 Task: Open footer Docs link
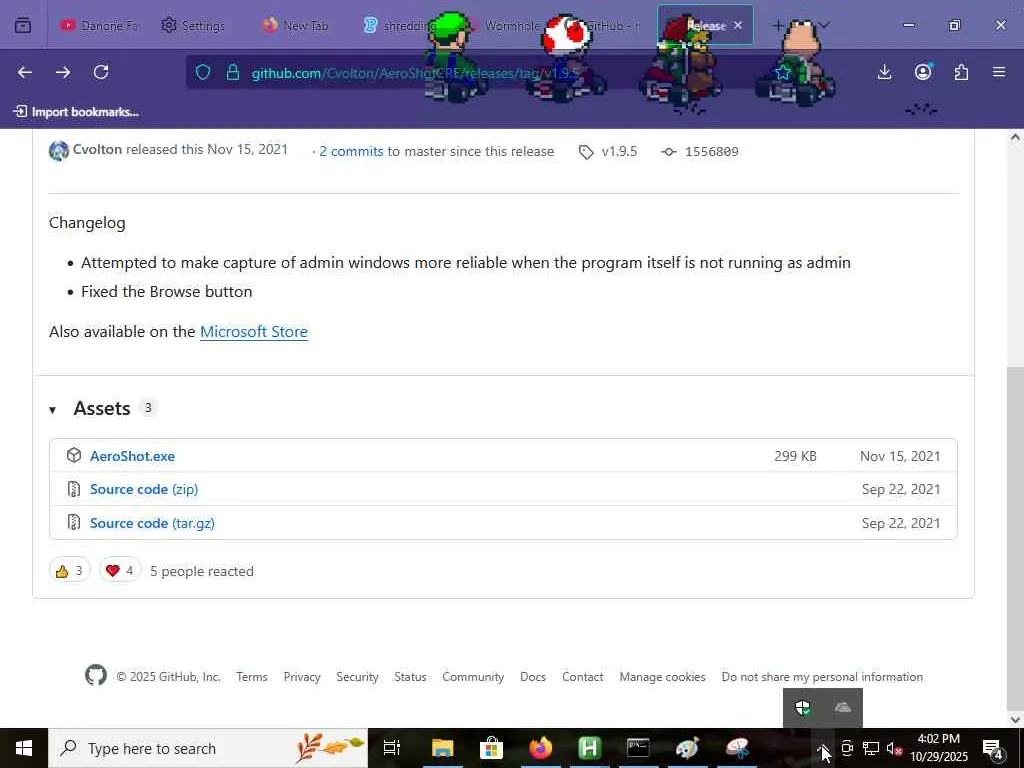coord(533,677)
